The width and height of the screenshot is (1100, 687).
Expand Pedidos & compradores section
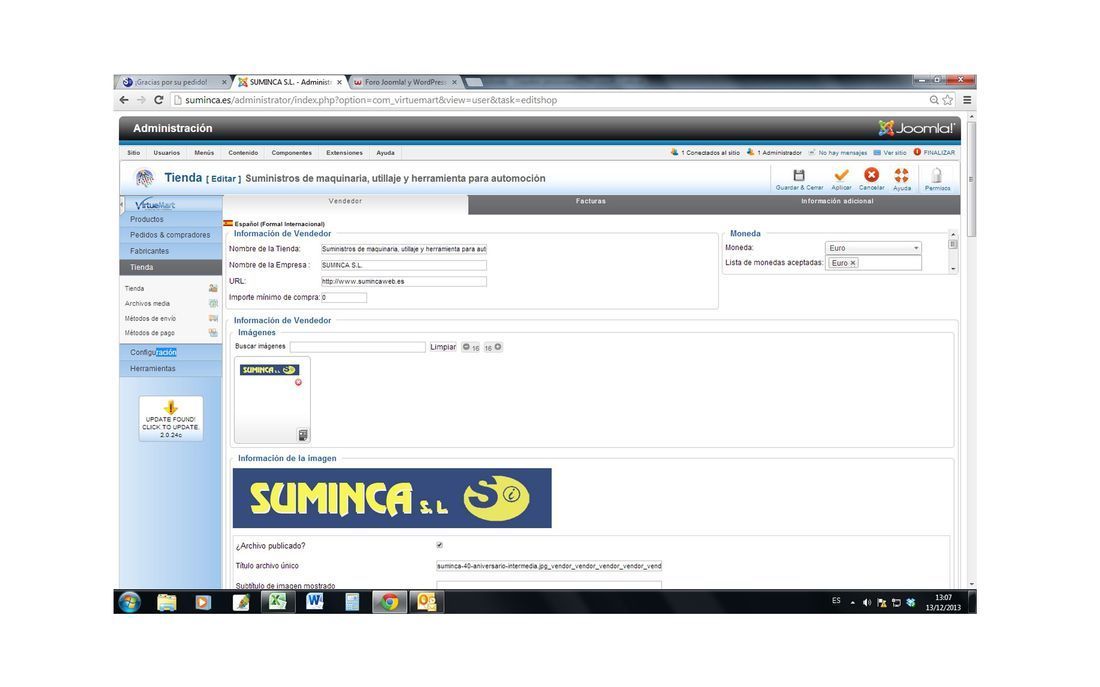tap(170, 235)
